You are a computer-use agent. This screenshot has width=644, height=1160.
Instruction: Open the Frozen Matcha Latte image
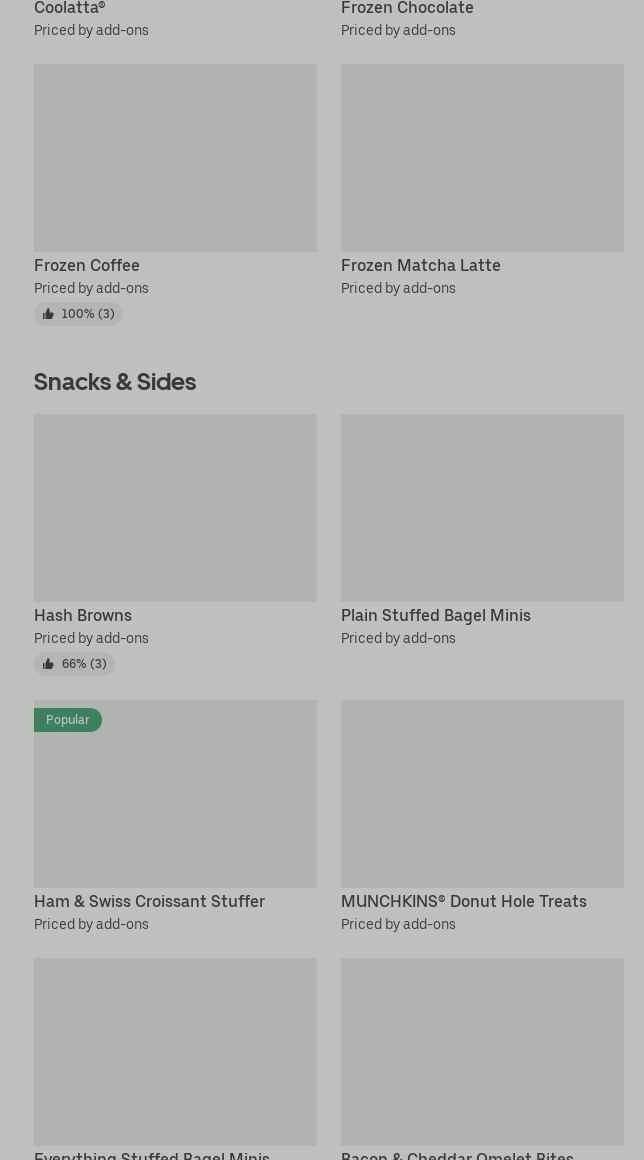482,158
